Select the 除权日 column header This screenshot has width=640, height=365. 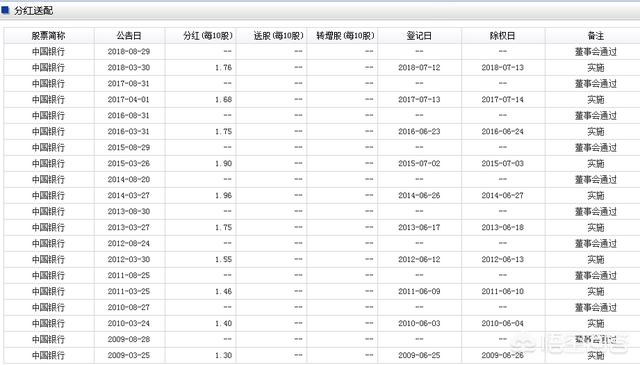[x=502, y=36]
